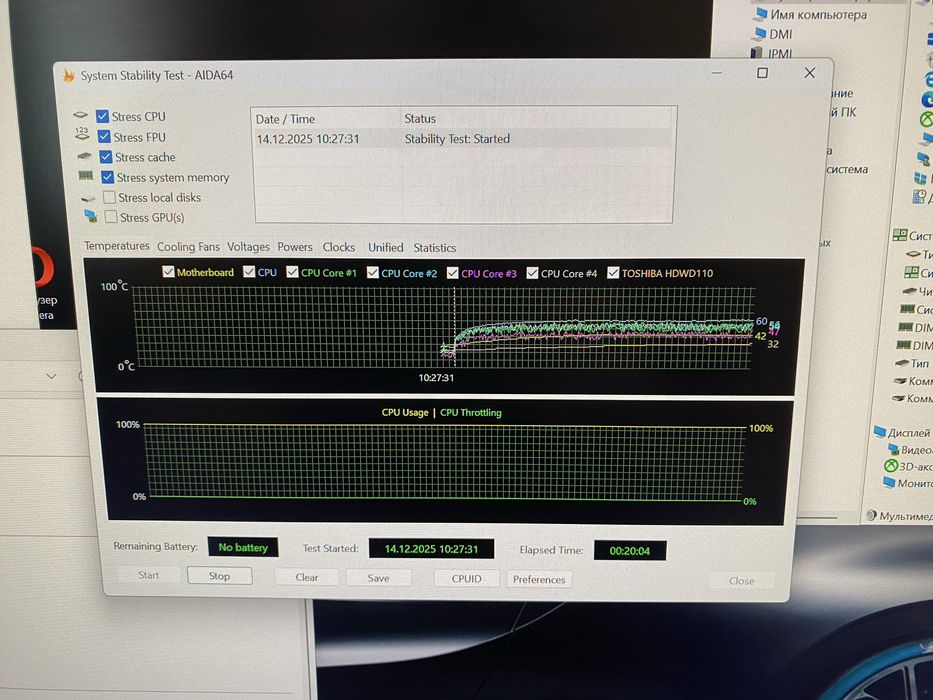This screenshot has height=700, width=933.
Task: Toggle CPU Core #2 graph checkbox
Action: pos(373,273)
